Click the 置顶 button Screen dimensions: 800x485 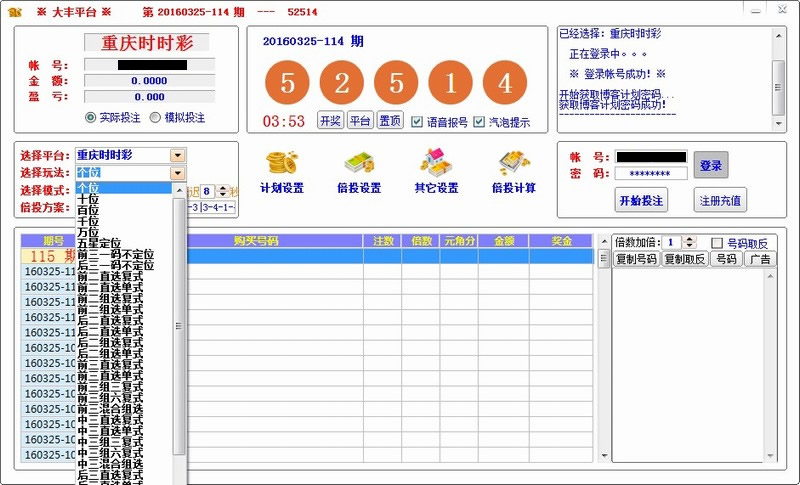coord(390,120)
